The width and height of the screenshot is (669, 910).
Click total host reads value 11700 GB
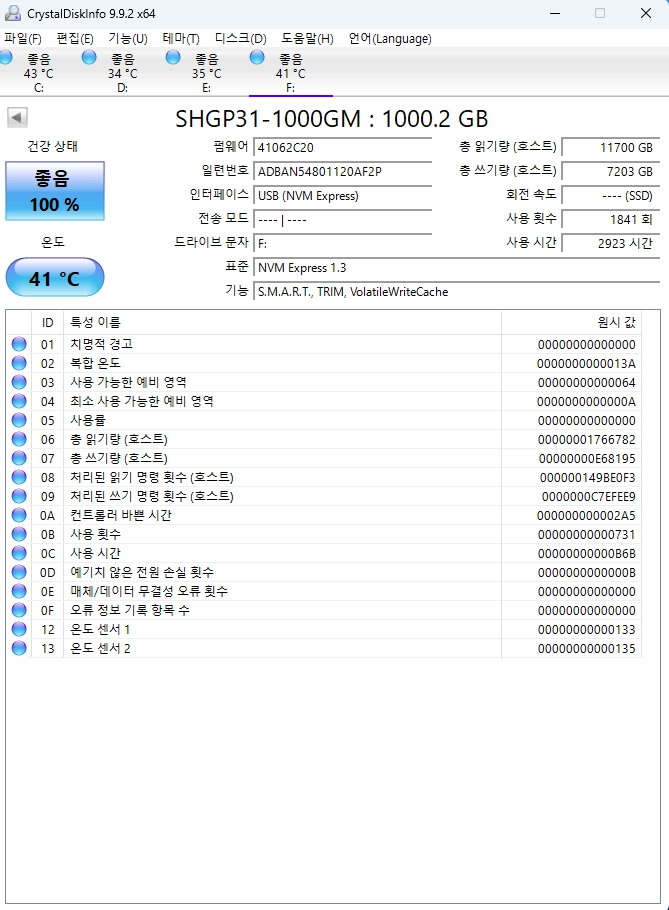coord(611,147)
